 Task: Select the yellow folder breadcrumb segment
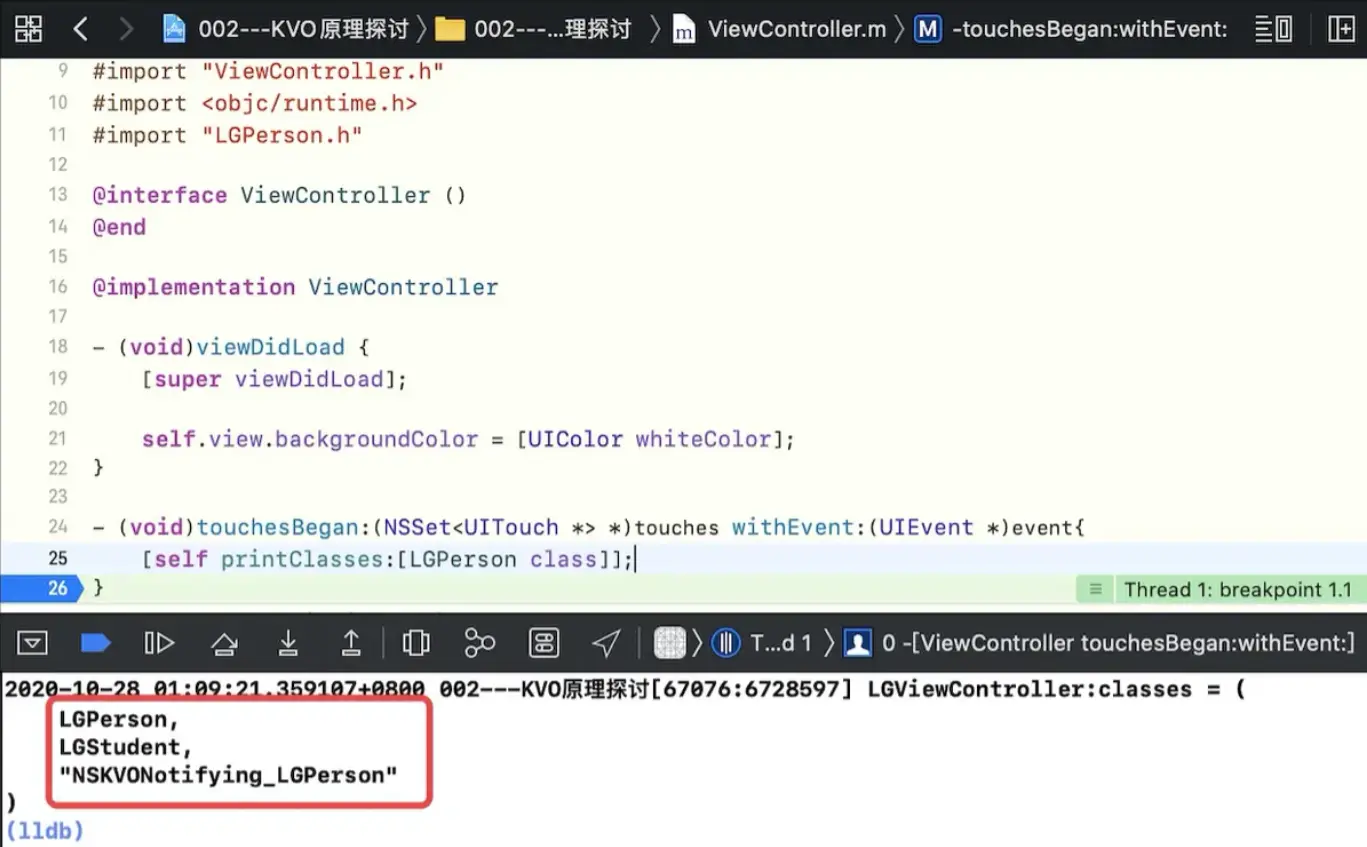pos(533,29)
